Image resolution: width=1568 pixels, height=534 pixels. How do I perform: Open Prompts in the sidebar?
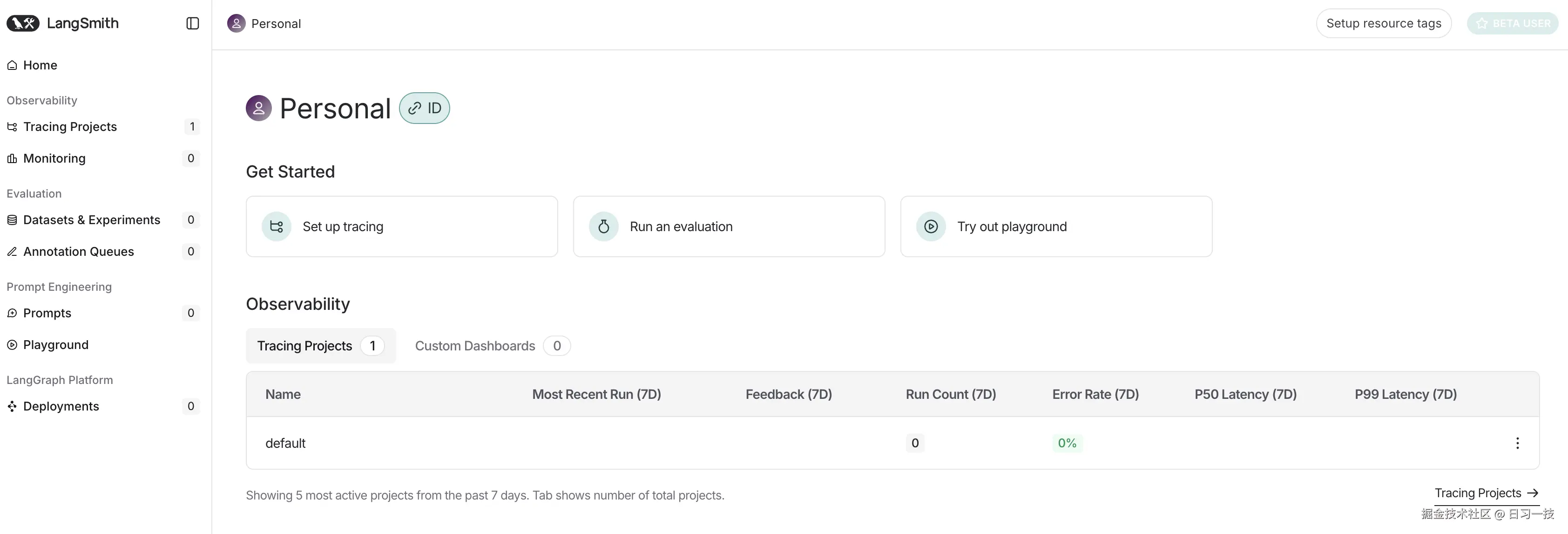click(x=103, y=313)
